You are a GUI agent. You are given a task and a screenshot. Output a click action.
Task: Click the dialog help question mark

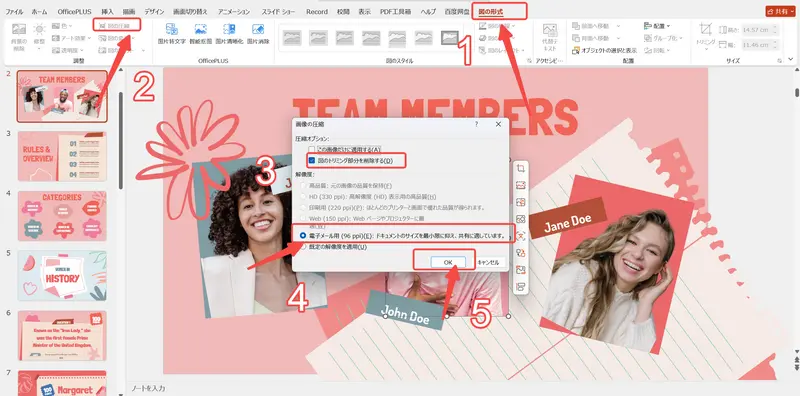[477, 124]
